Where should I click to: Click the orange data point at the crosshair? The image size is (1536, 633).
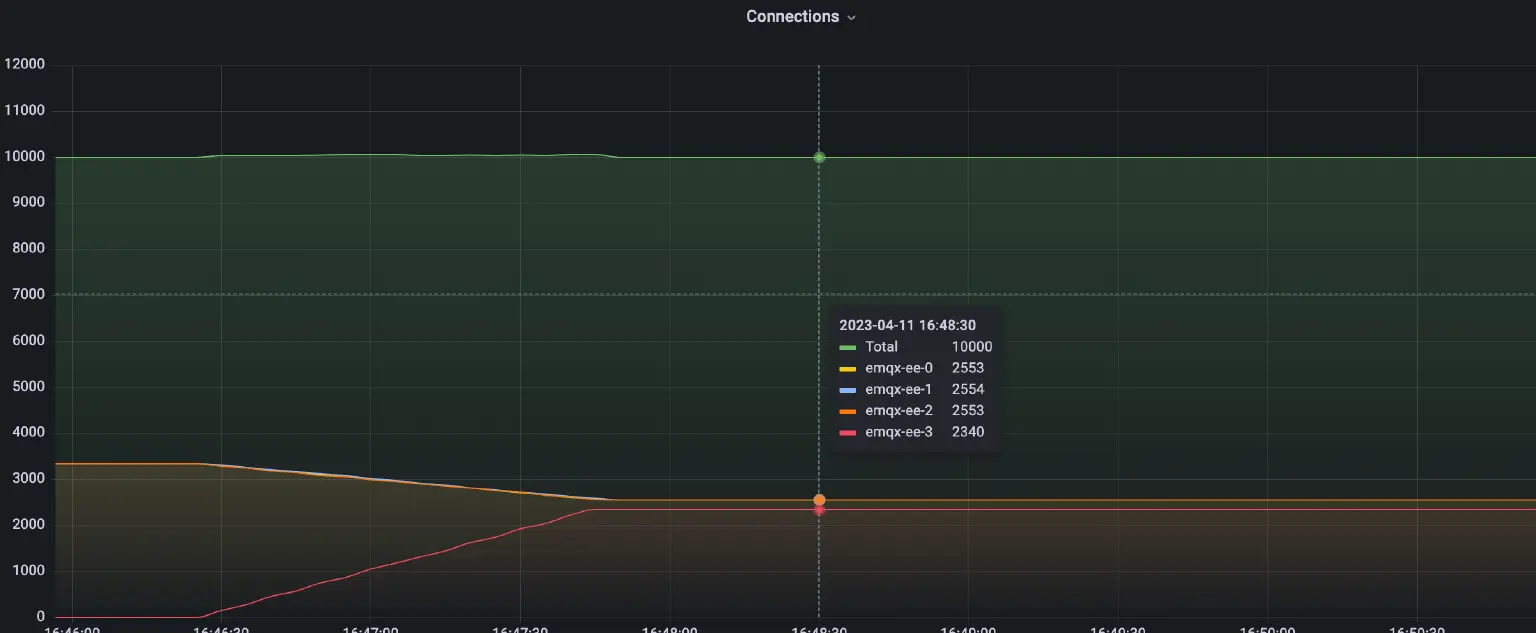pyautogui.click(x=819, y=498)
